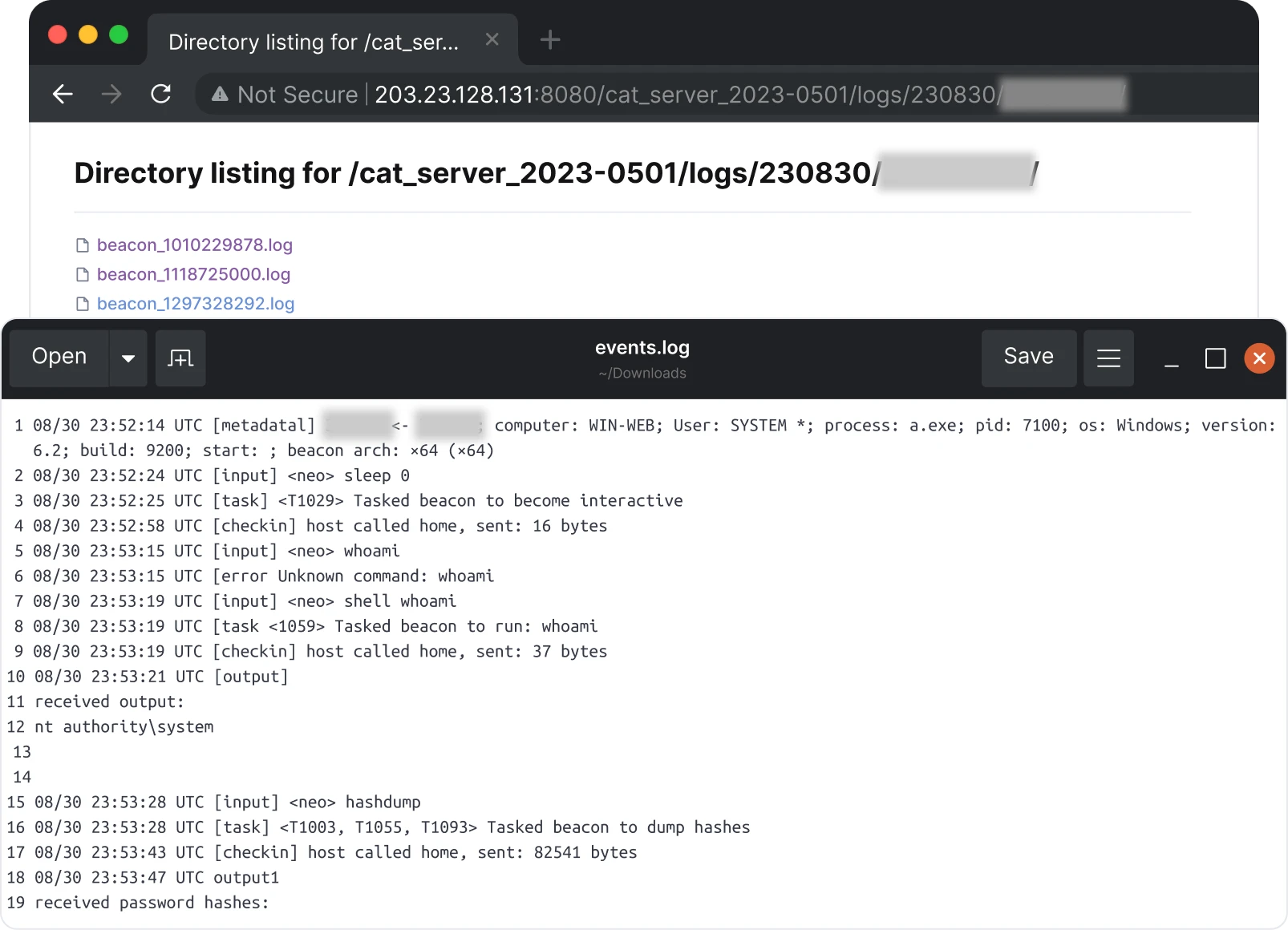Click 'Tasked beacon to run: whoami' line

pos(466,626)
